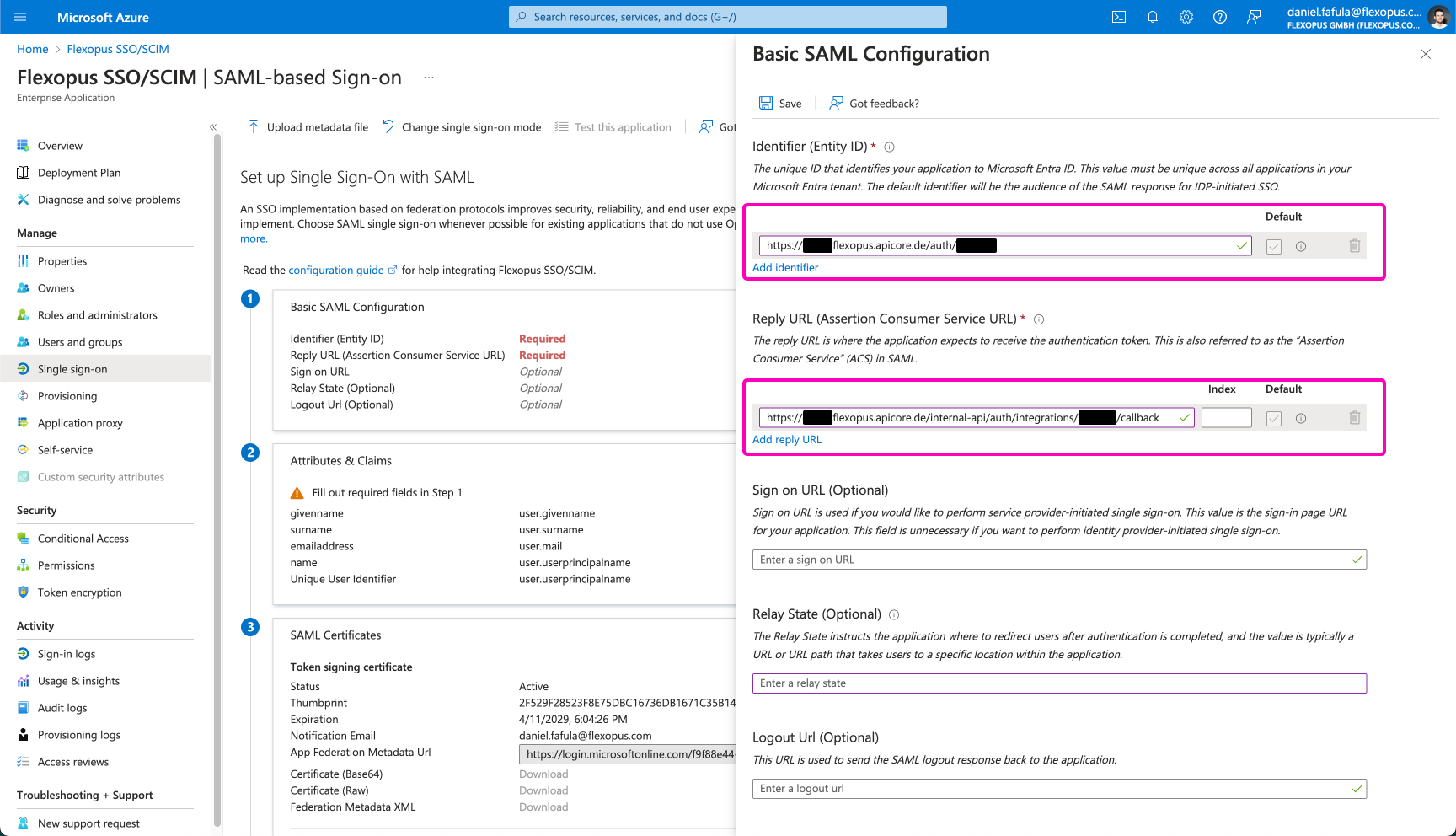1456x836 pixels.
Task: Expand the ellipsis menu beside page title
Action: coord(429,78)
